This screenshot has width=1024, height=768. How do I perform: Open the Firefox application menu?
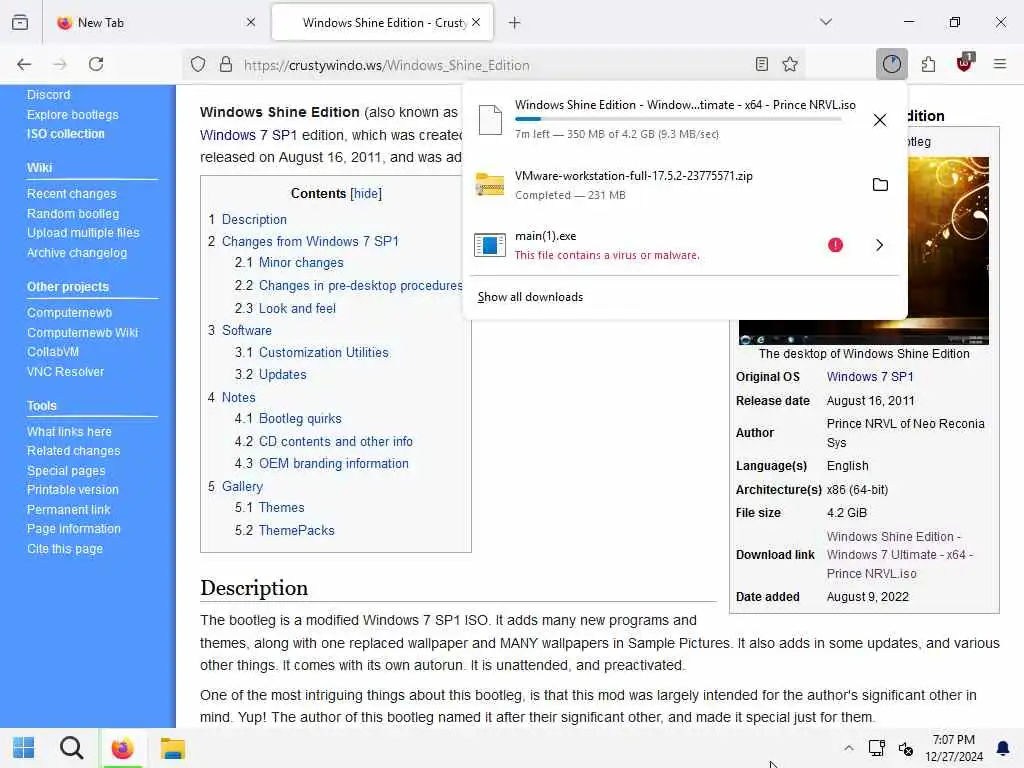(x=1000, y=64)
